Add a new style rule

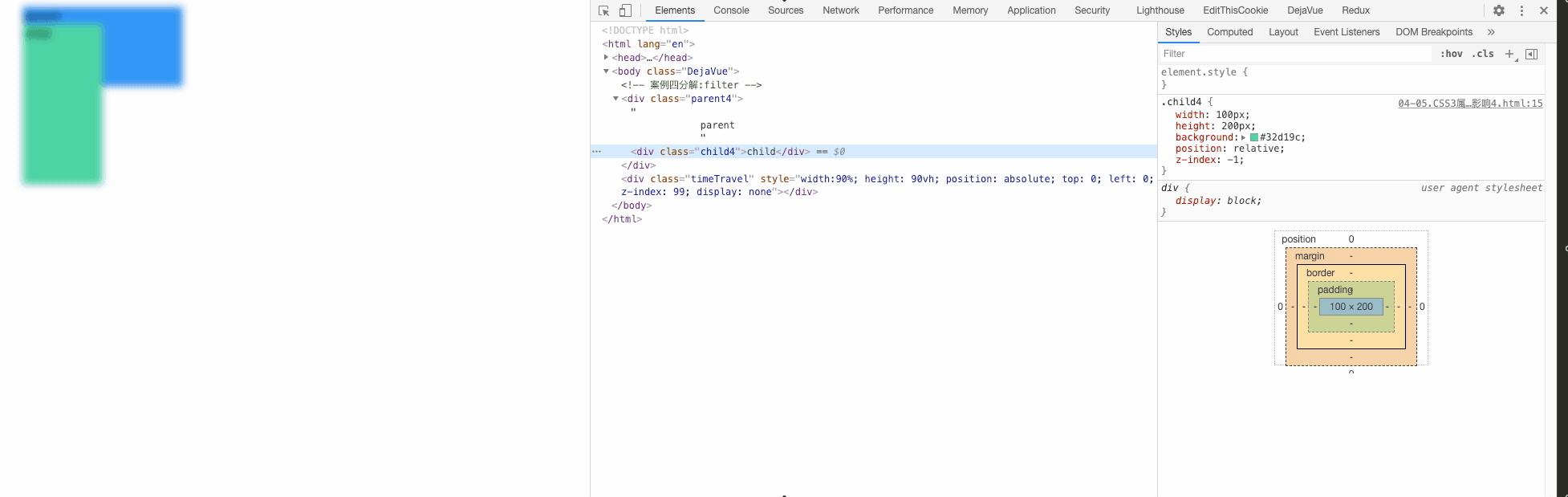coord(1509,54)
